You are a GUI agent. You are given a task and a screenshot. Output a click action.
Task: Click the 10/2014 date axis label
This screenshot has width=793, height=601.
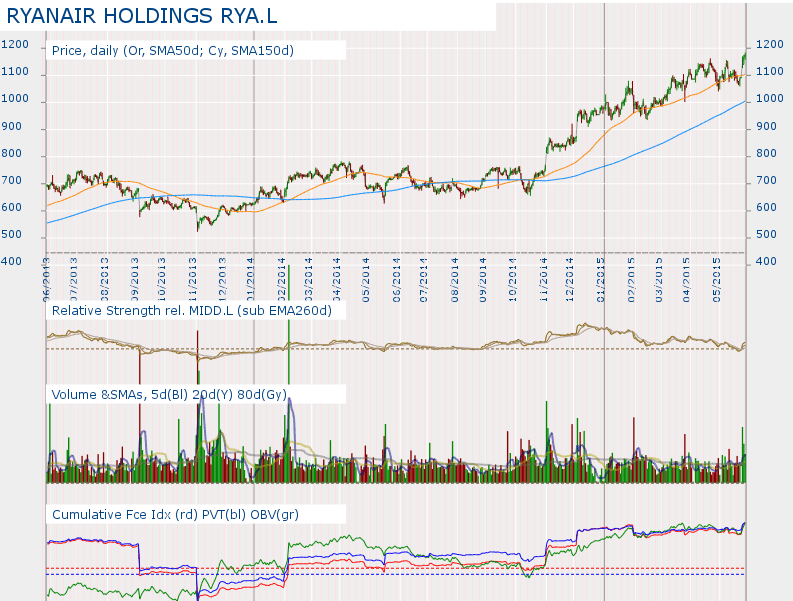(x=512, y=280)
